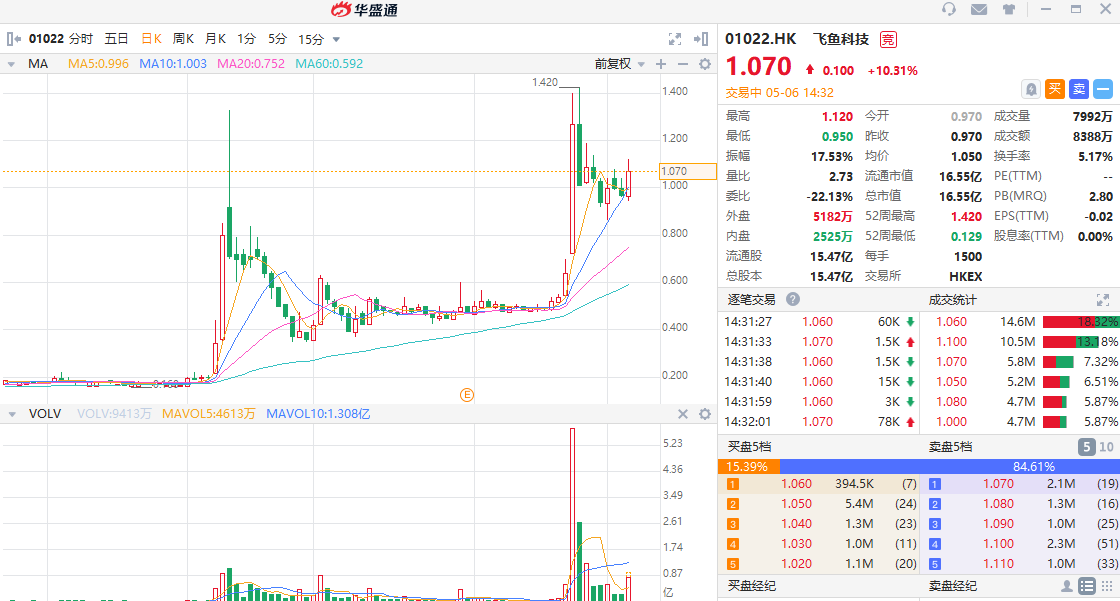Click ask level 4 price 1.100

coord(998,544)
